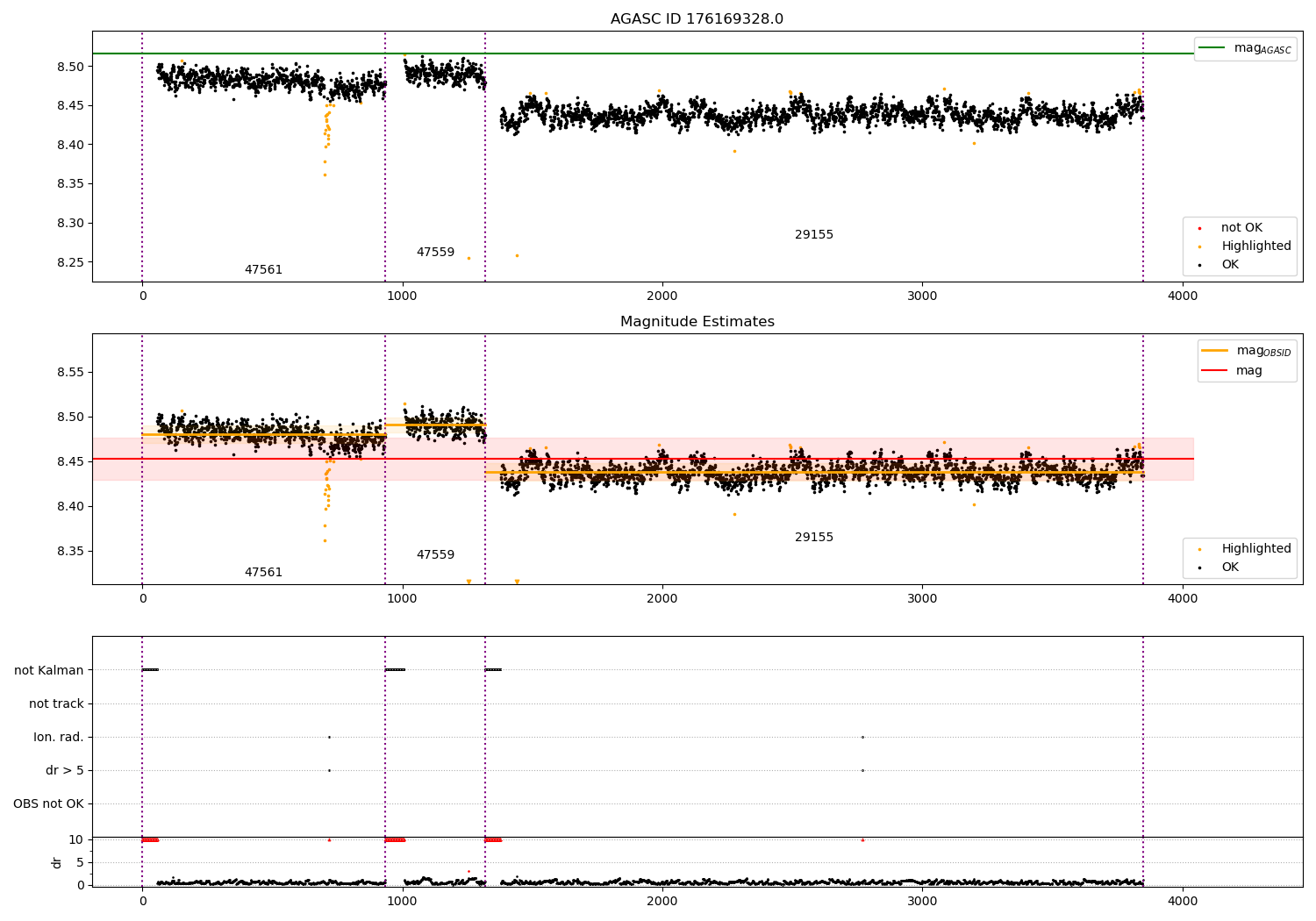
Task: Click the 29155 label in the top plot
Action: click(814, 234)
